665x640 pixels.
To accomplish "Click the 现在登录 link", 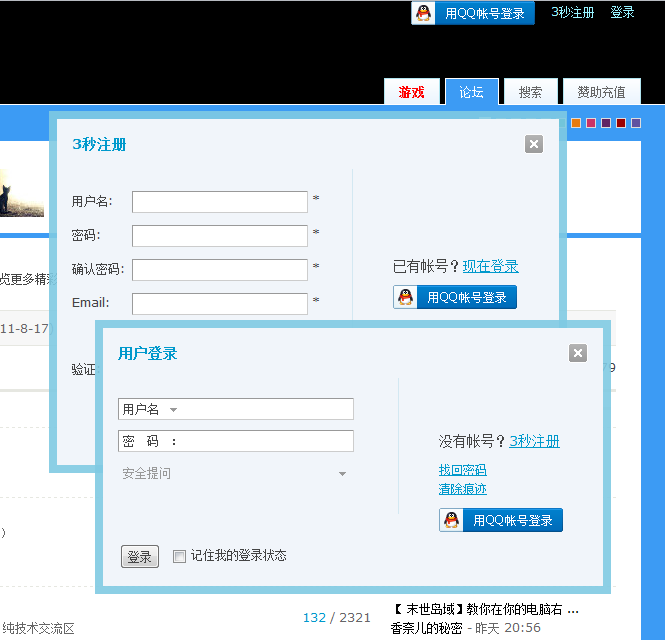I will (490, 266).
